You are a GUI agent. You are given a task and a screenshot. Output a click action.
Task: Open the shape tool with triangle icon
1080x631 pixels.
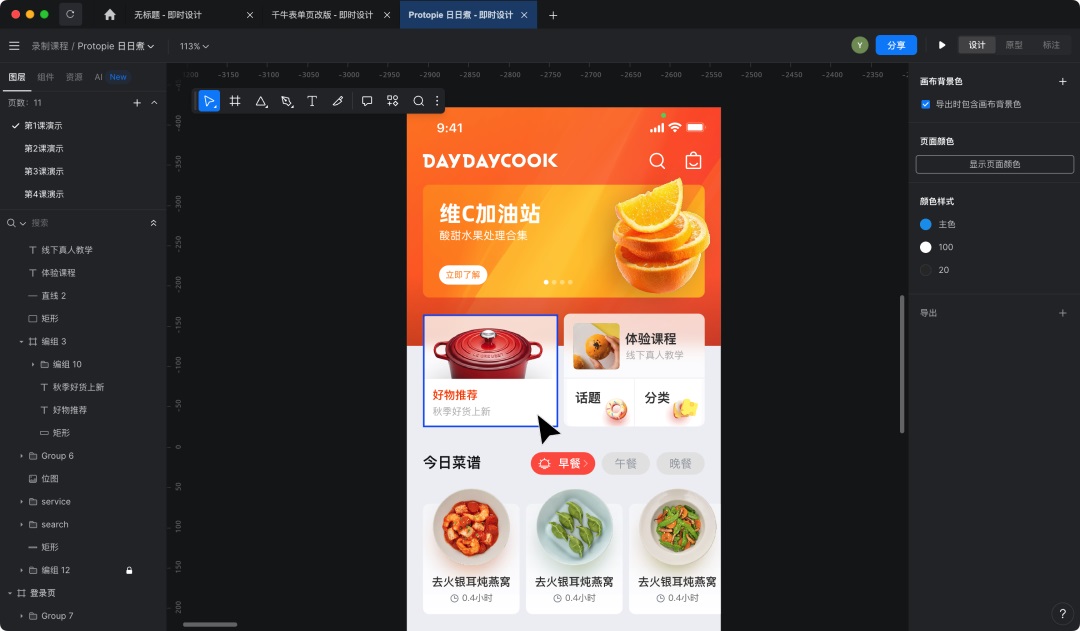coord(261,100)
